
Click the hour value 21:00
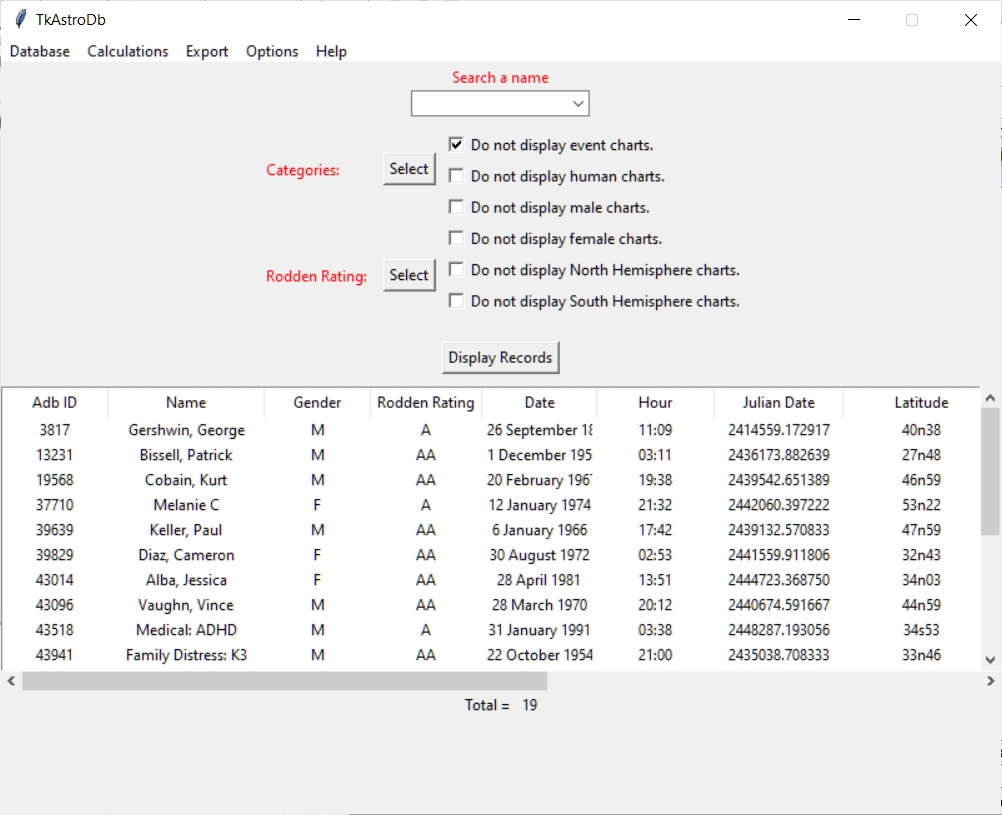click(655, 654)
